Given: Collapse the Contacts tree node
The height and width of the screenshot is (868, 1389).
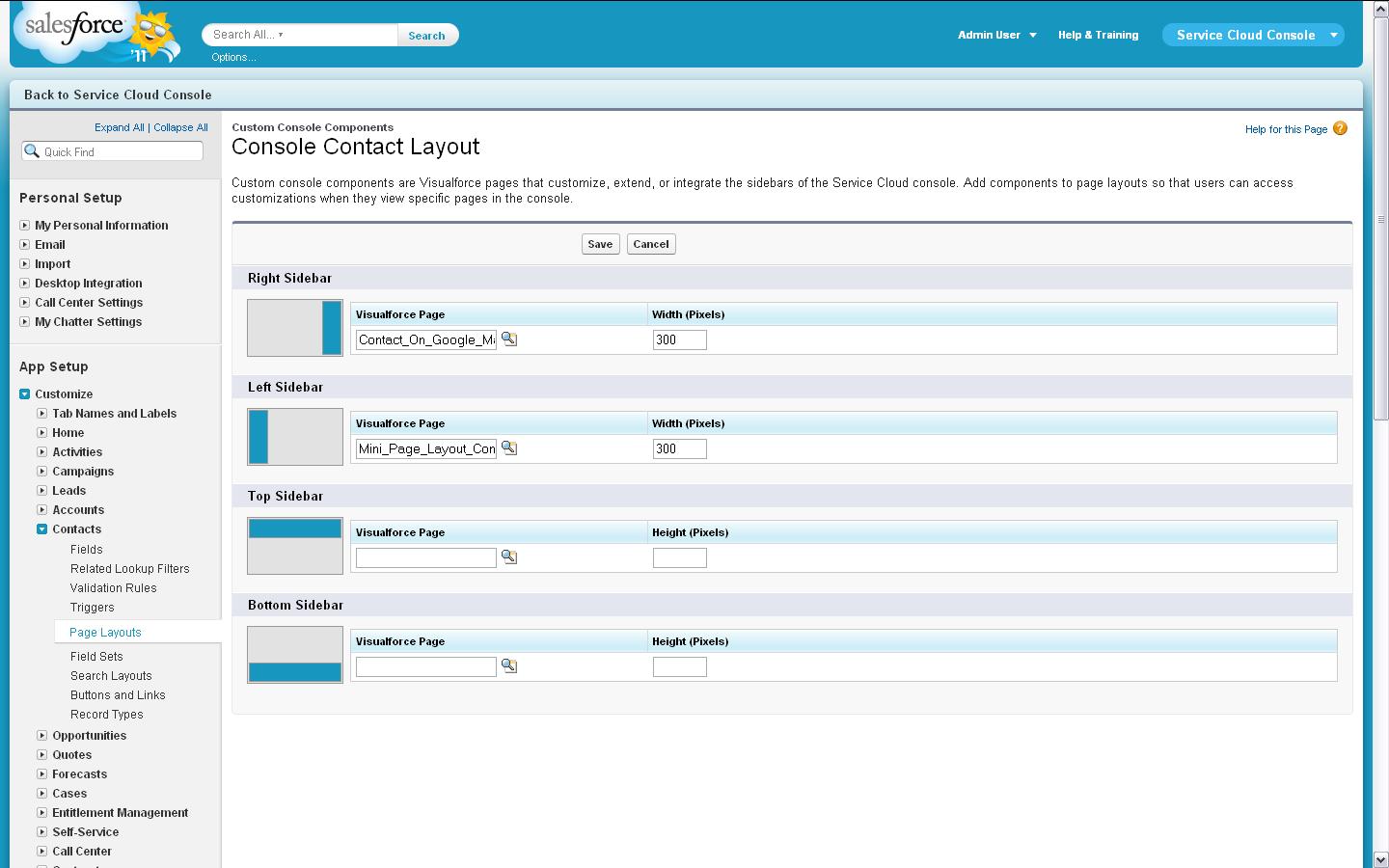Looking at the screenshot, I should [42, 529].
